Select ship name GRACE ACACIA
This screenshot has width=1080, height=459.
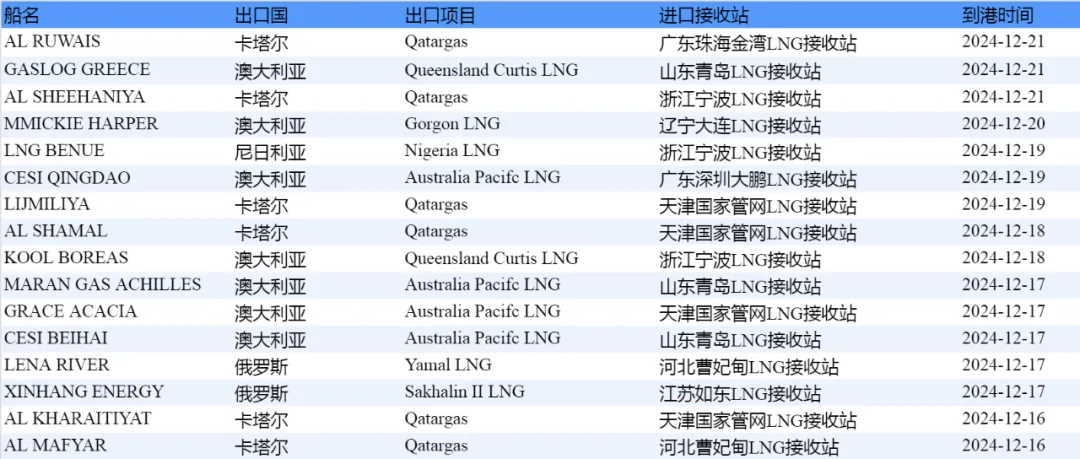click(70, 311)
